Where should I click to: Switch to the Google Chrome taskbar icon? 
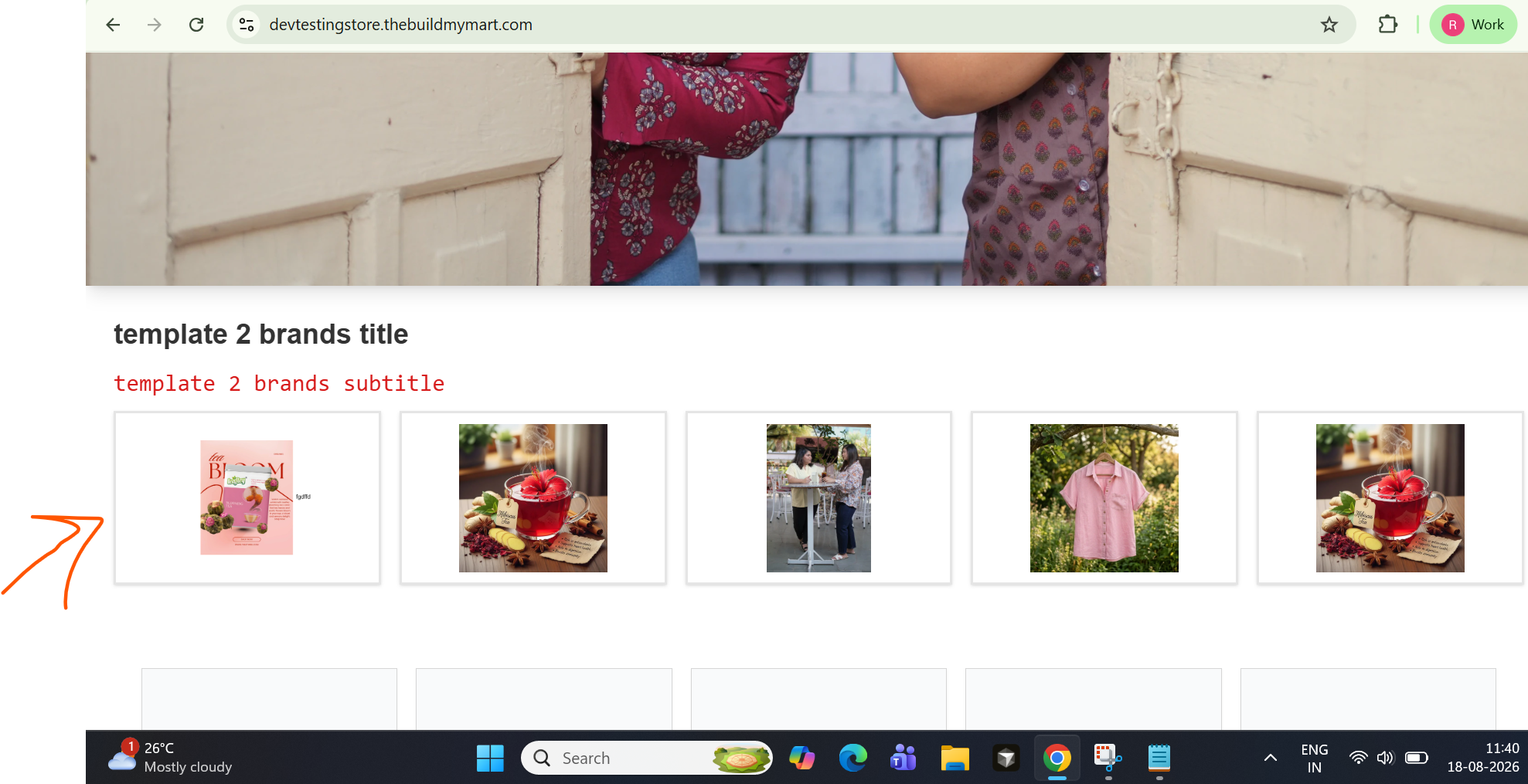point(1057,758)
